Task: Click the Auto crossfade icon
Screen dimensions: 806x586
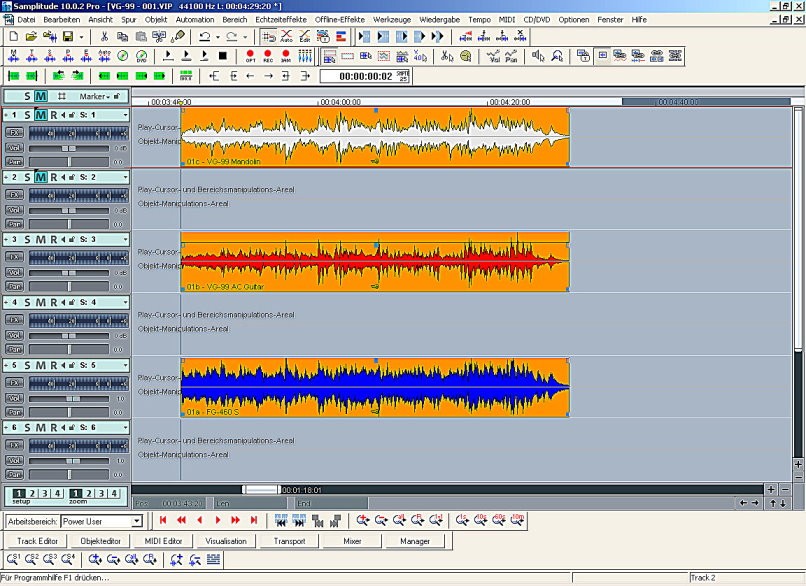Action: [286, 36]
